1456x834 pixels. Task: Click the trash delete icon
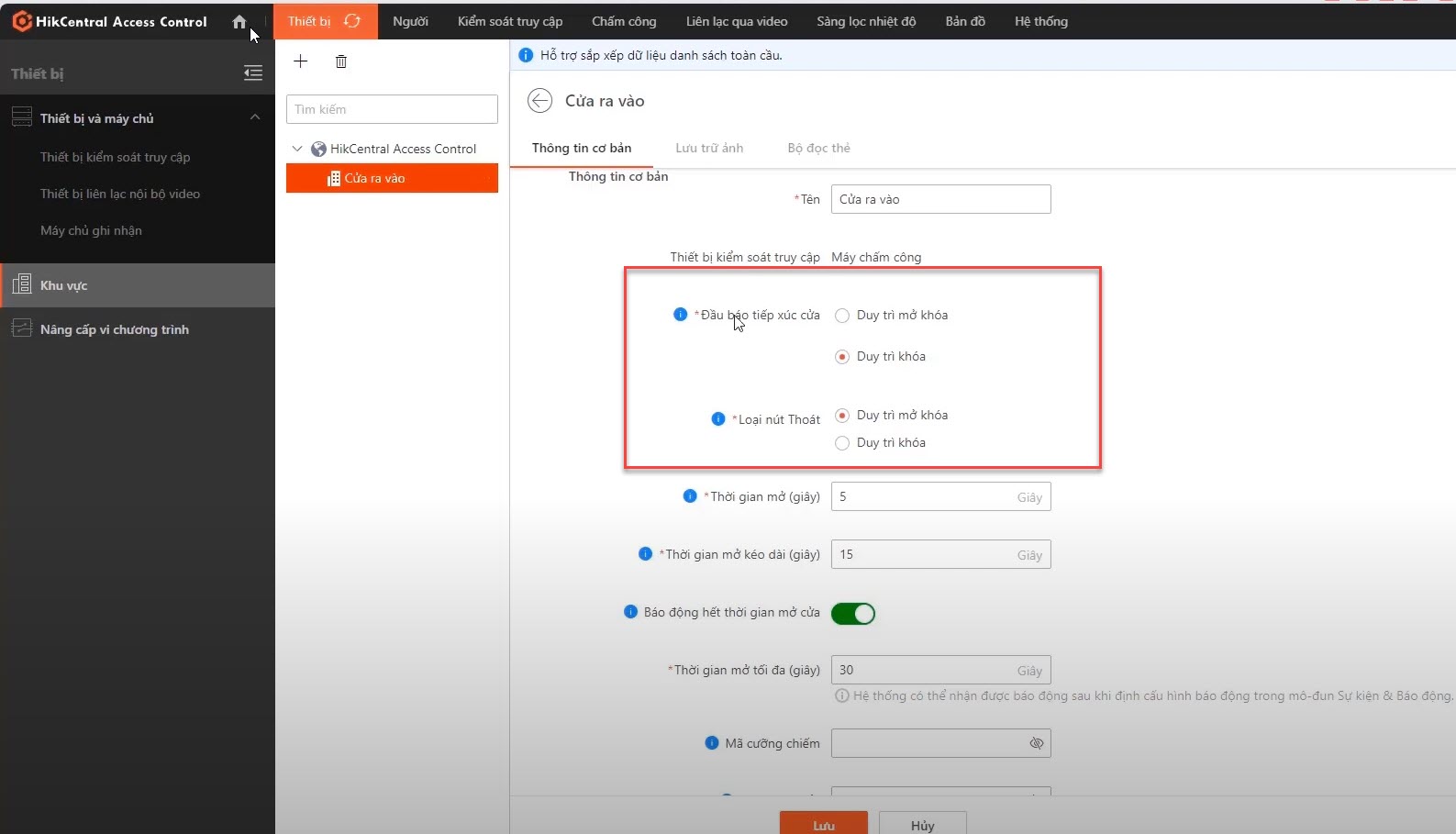pos(341,61)
